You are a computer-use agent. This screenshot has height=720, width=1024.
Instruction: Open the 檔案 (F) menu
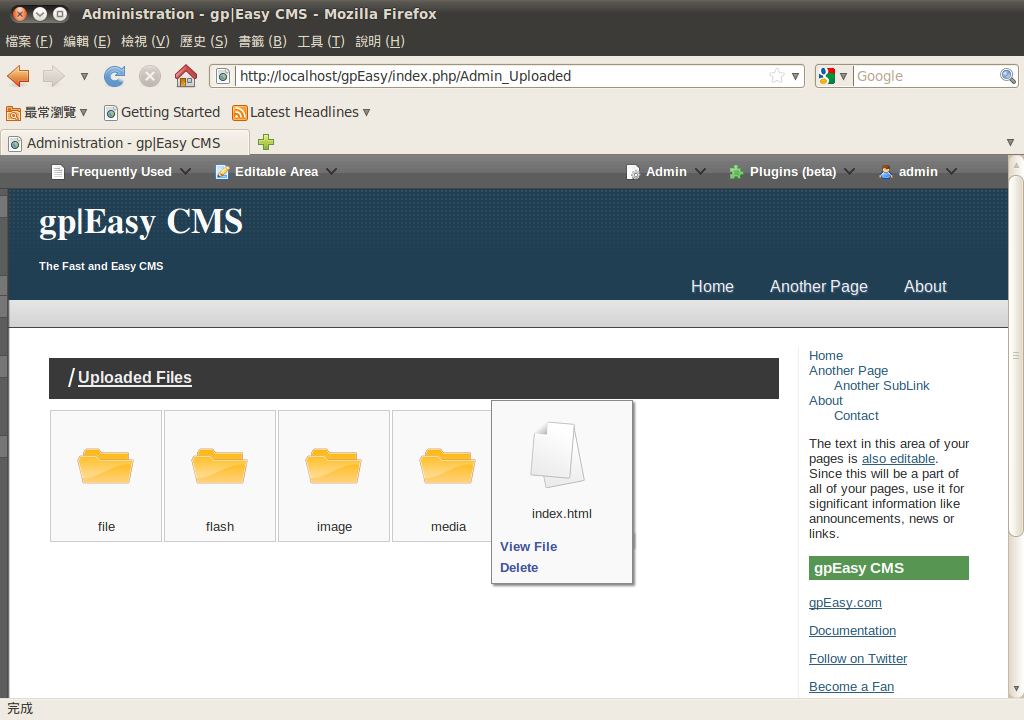(x=29, y=41)
